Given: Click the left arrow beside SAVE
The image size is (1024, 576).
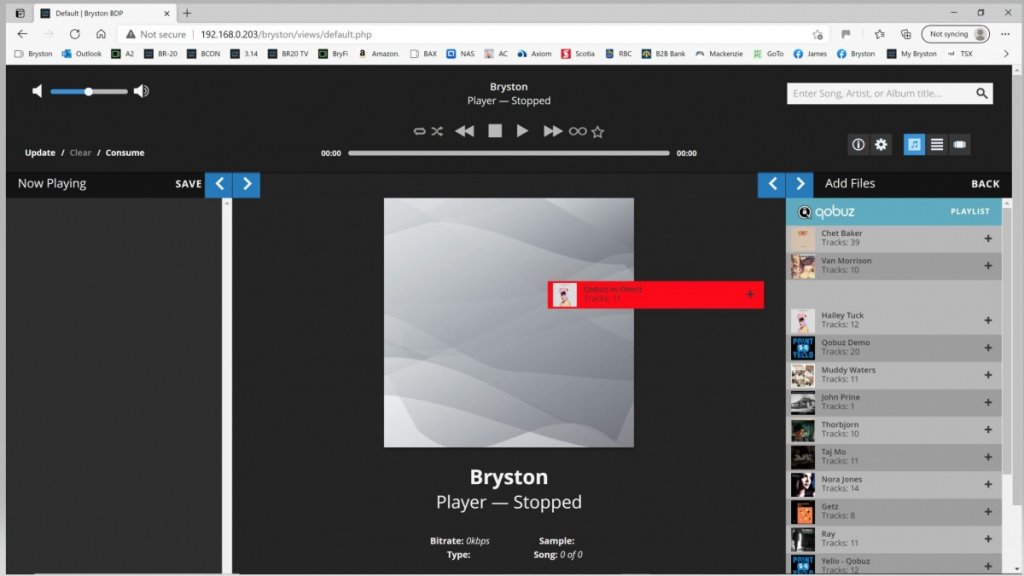Looking at the screenshot, I should pos(219,184).
